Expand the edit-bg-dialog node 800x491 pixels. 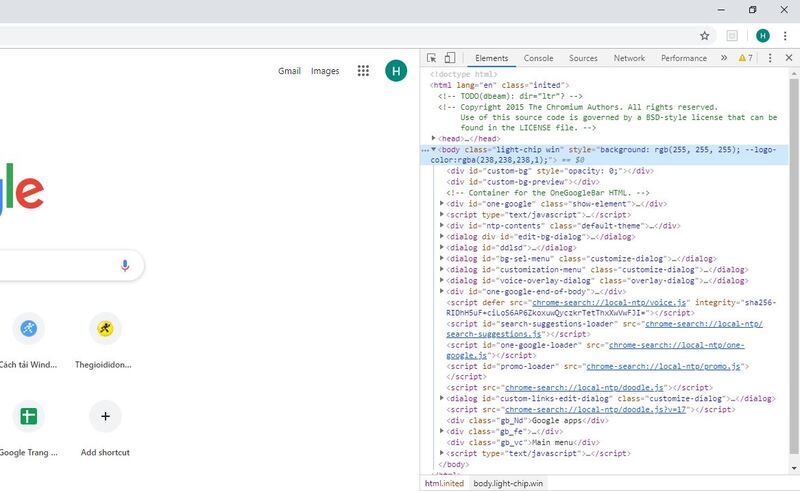tap(442, 236)
